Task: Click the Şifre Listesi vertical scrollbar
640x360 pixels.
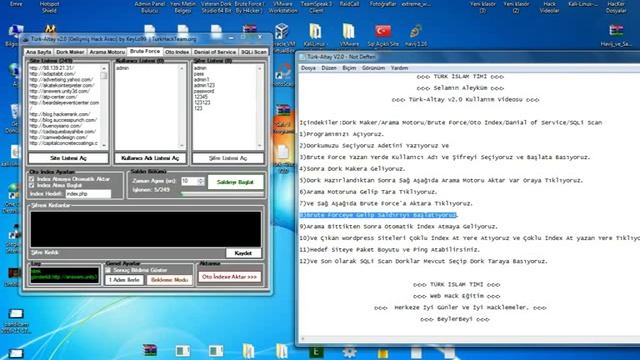Action: point(260,106)
